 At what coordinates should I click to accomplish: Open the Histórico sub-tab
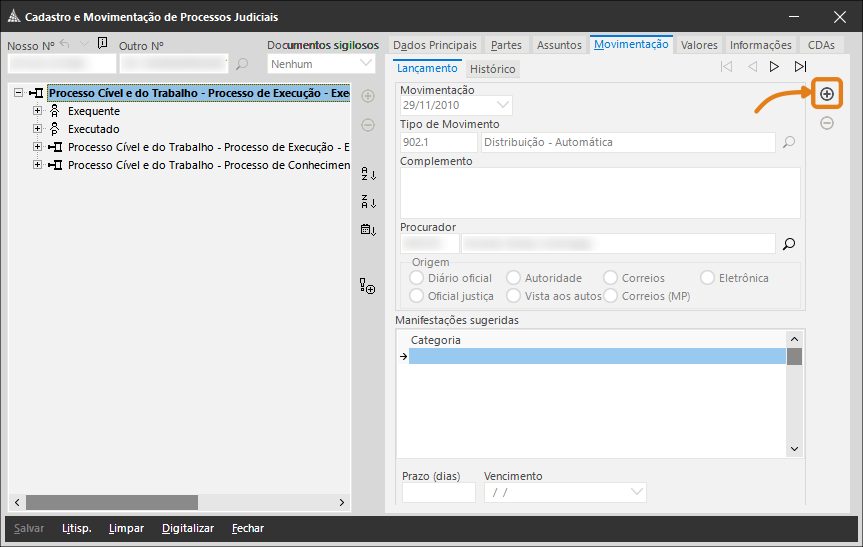[x=492, y=70]
